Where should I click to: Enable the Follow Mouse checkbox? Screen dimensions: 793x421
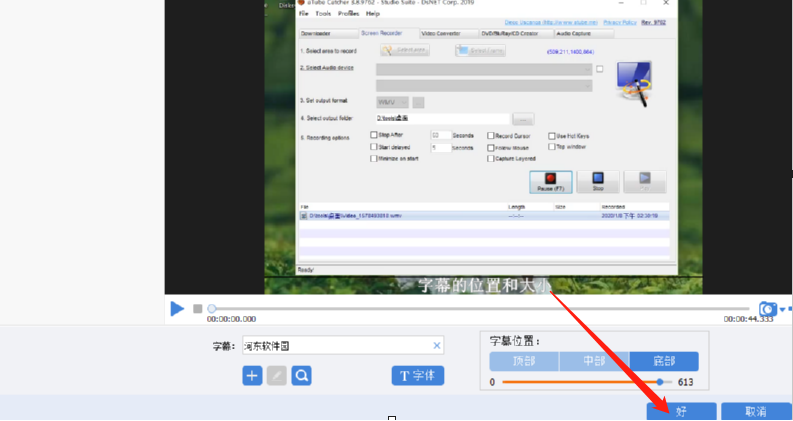[491, 148]
